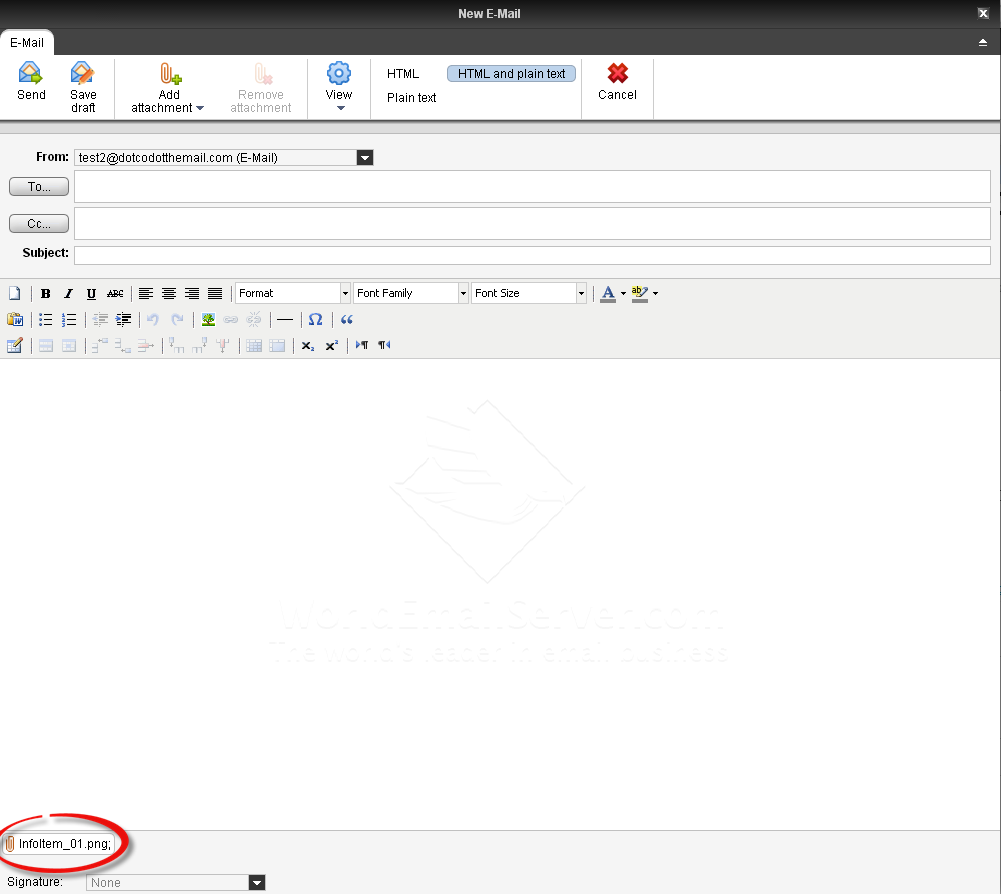Click the Cc... recipients button
Image resolution: width=1001 pixels, height=894 pixels.
(39, 224)
